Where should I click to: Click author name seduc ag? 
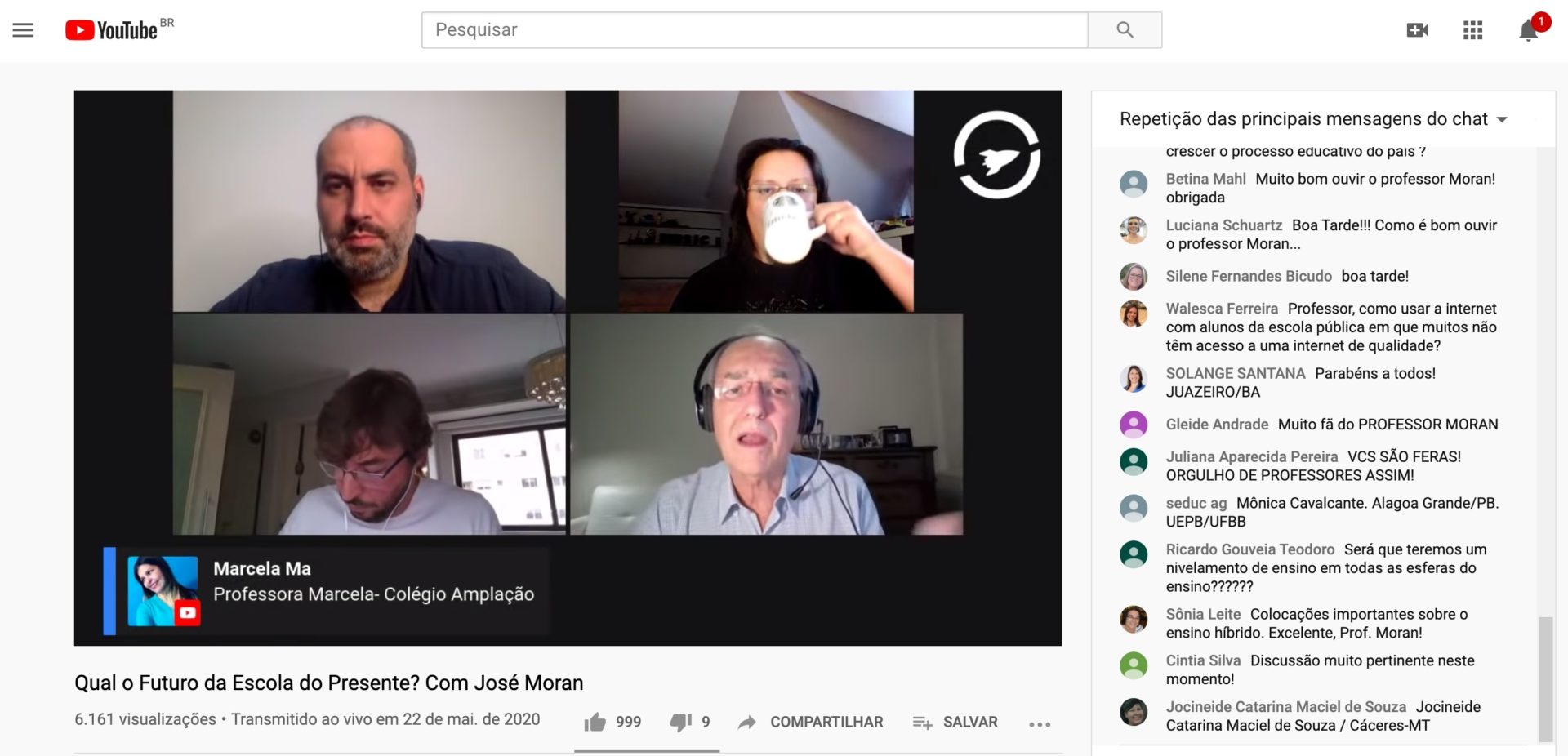click(x=1196, y=503)
